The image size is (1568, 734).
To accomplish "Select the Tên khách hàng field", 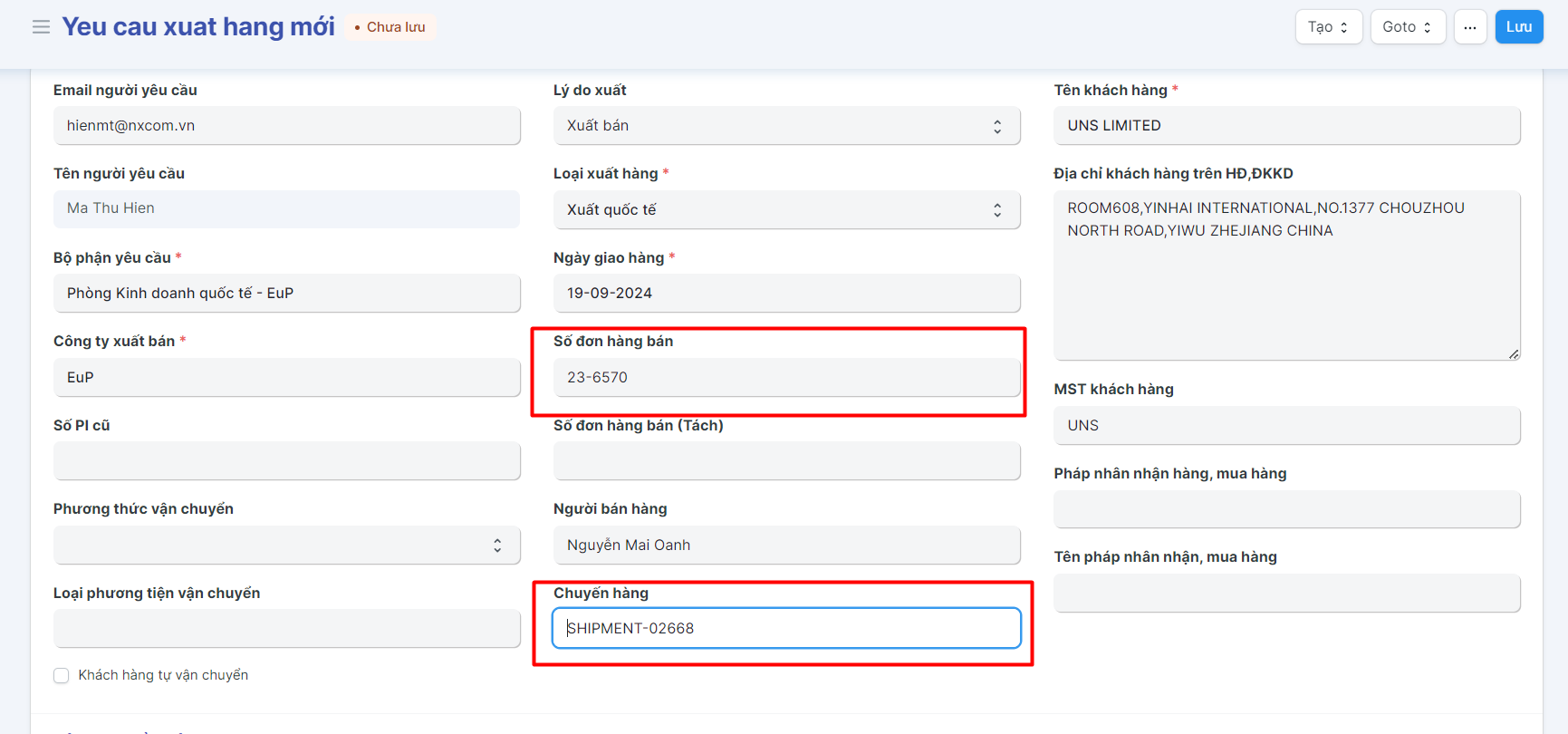I will coord(1286,126).
